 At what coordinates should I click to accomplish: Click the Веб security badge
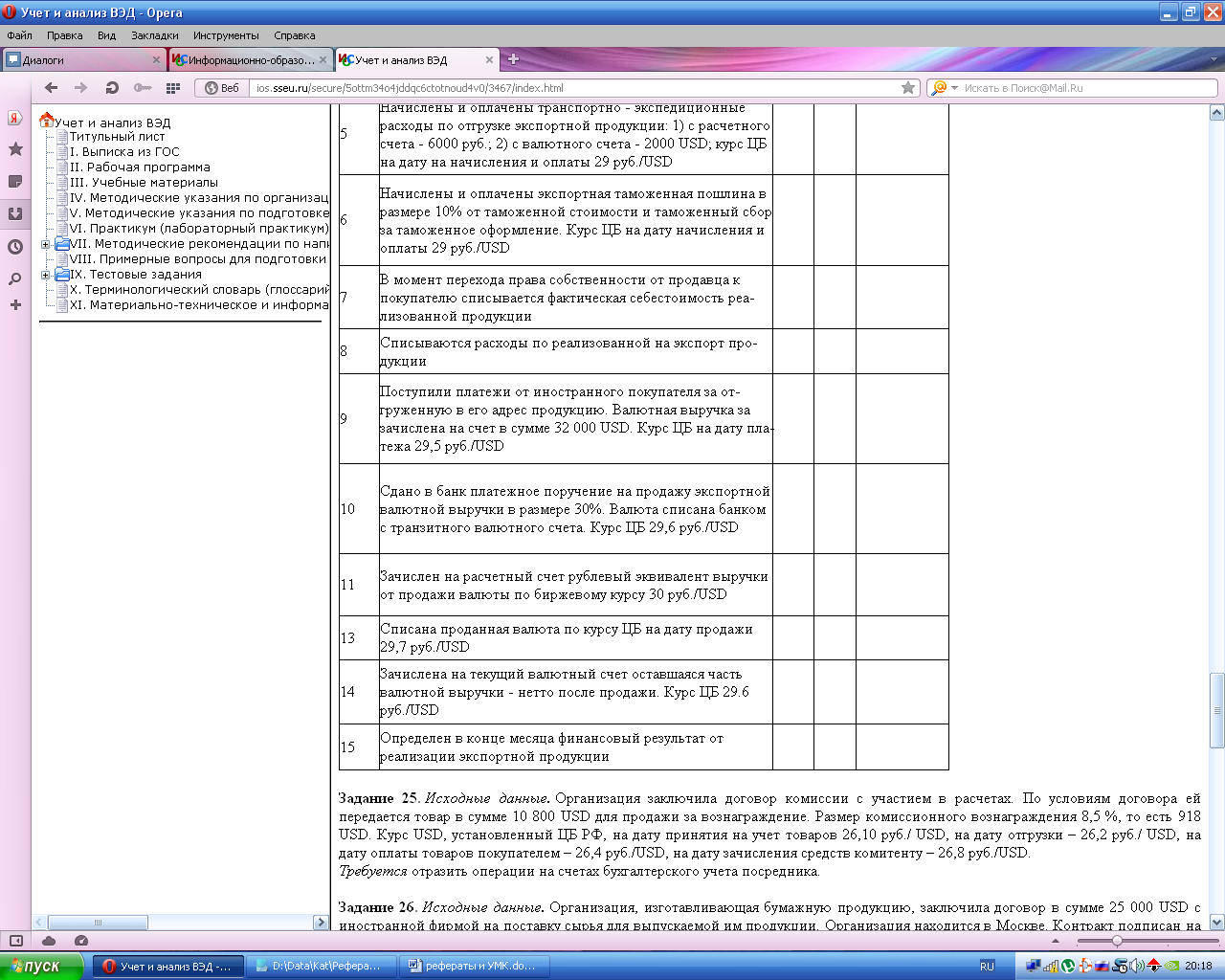(x=223, y=87)
